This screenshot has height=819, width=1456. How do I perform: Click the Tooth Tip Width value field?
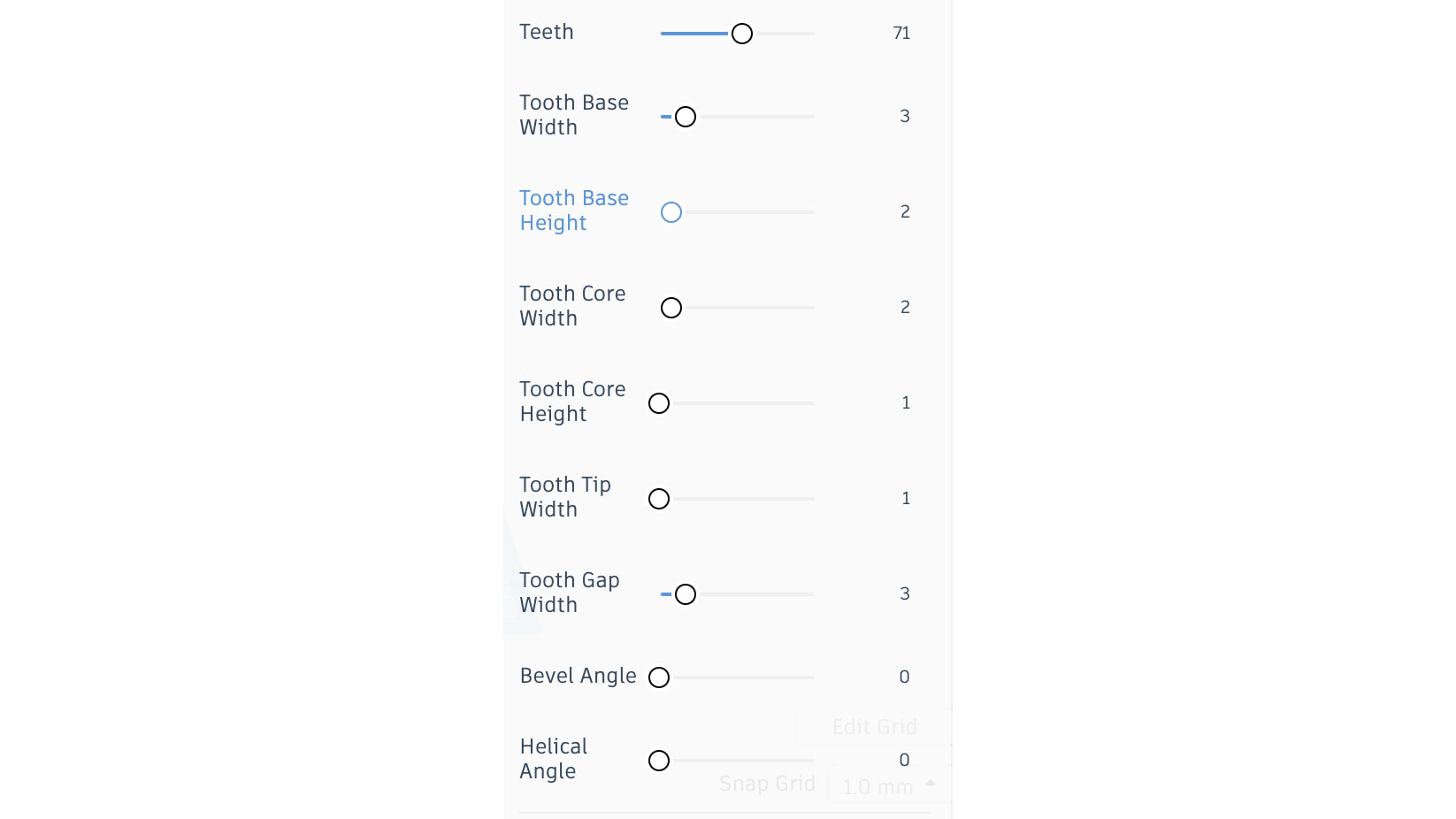point(905,499)
